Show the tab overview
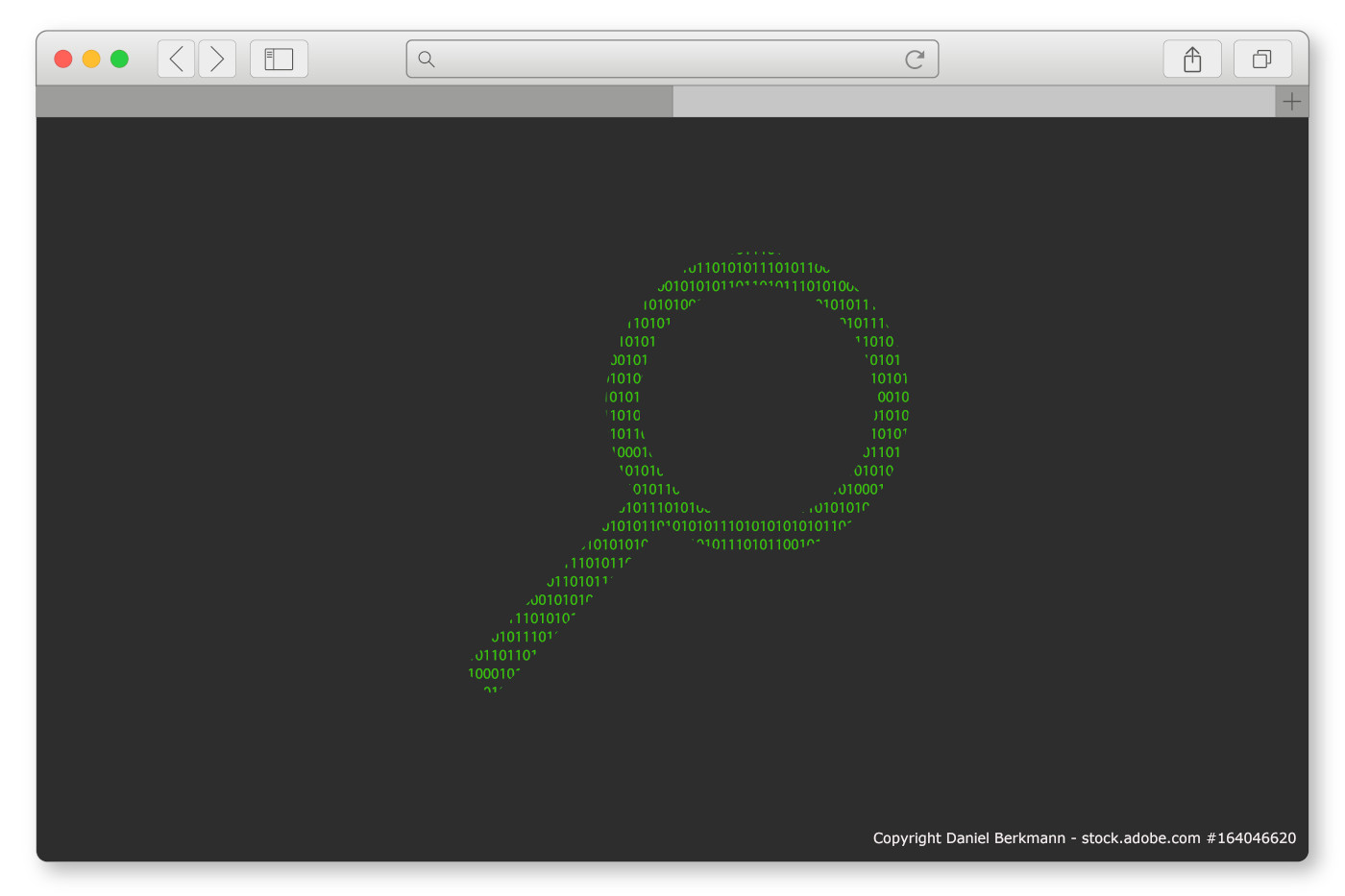 (x=1262, y=60)
